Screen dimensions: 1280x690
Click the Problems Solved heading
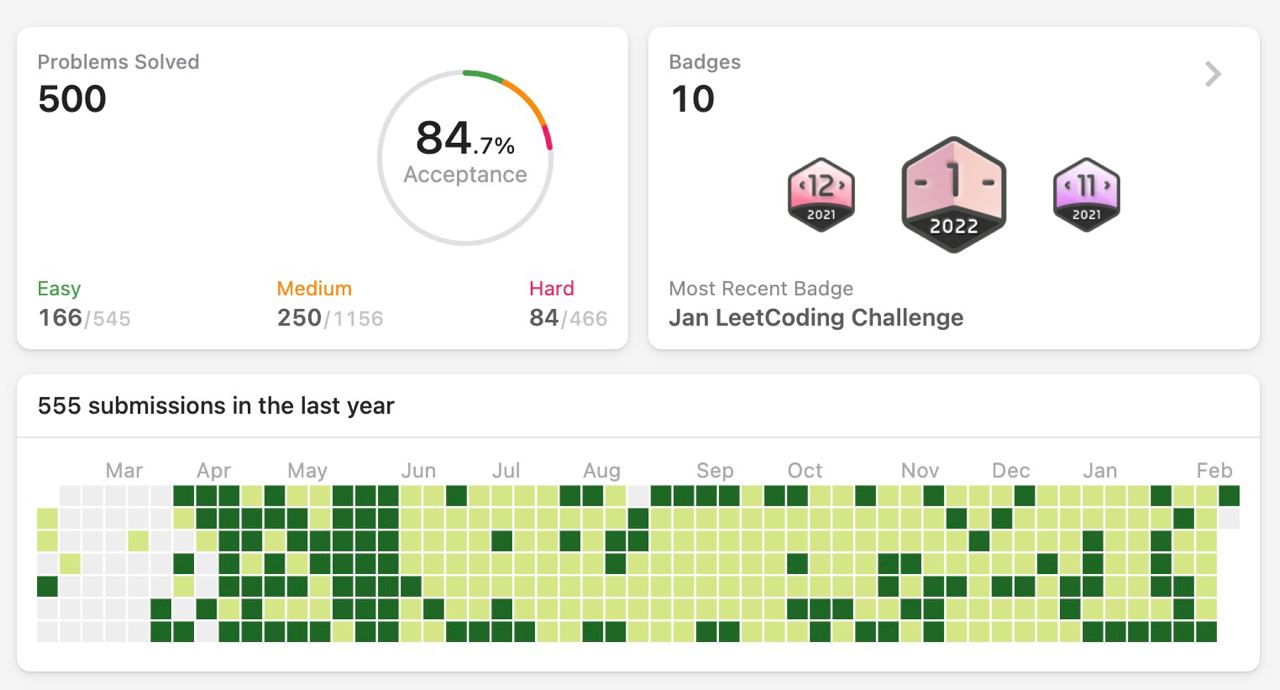click(x=118, y=62)
